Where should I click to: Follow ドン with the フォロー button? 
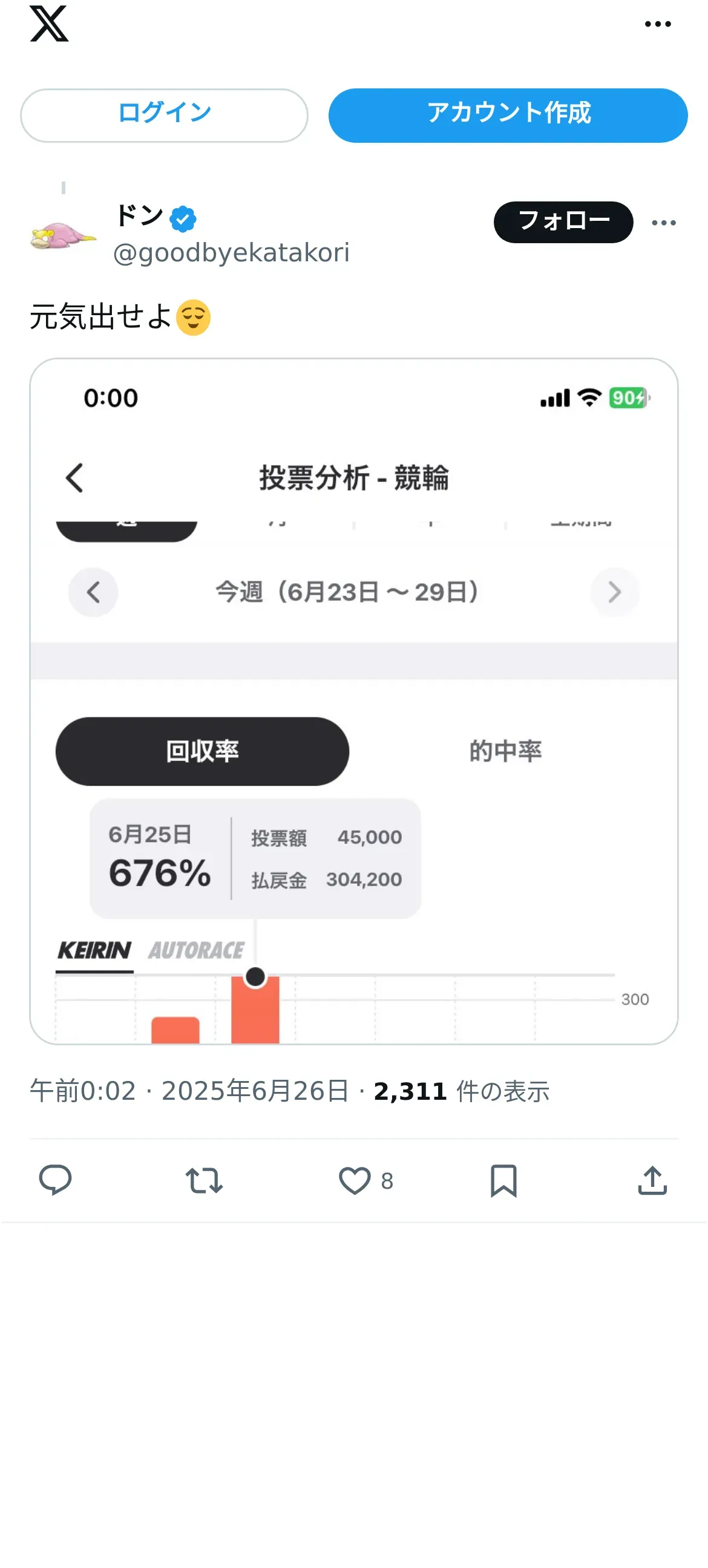coord(563,222)
